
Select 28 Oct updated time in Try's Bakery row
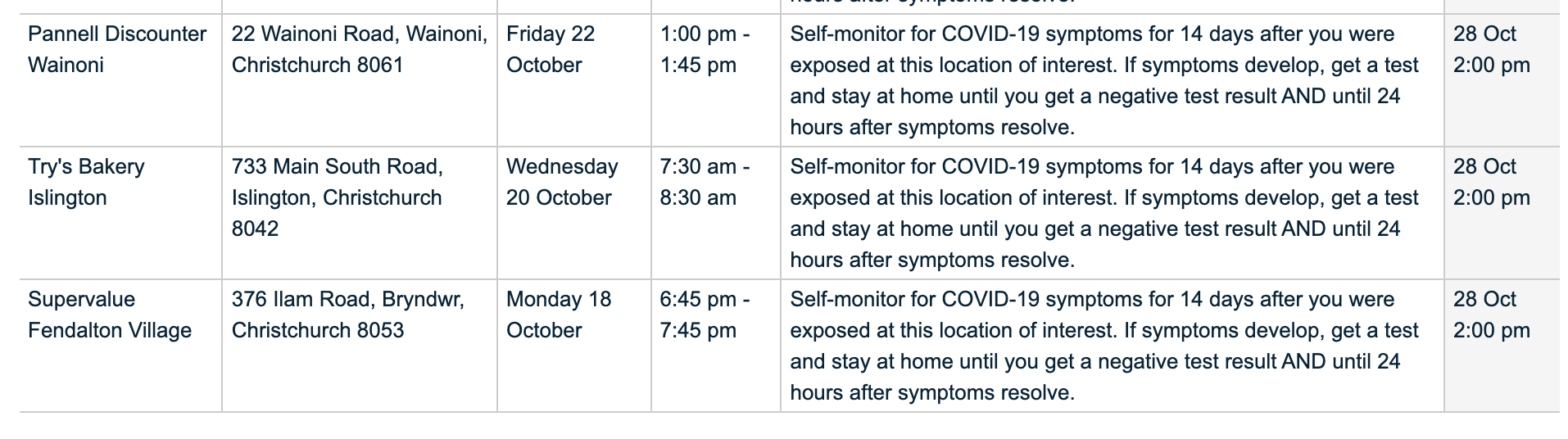(1492, 182)
